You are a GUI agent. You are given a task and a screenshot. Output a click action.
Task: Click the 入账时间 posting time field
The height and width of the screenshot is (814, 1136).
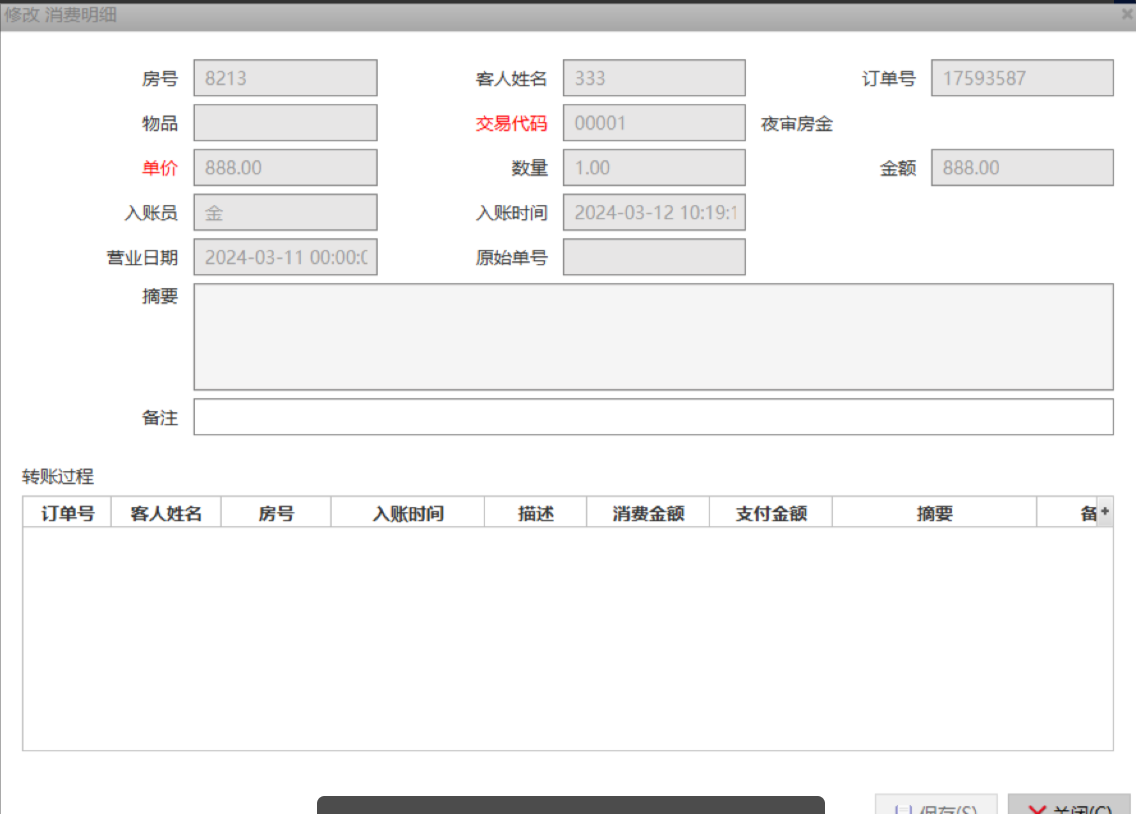click(x=654, y=212)
